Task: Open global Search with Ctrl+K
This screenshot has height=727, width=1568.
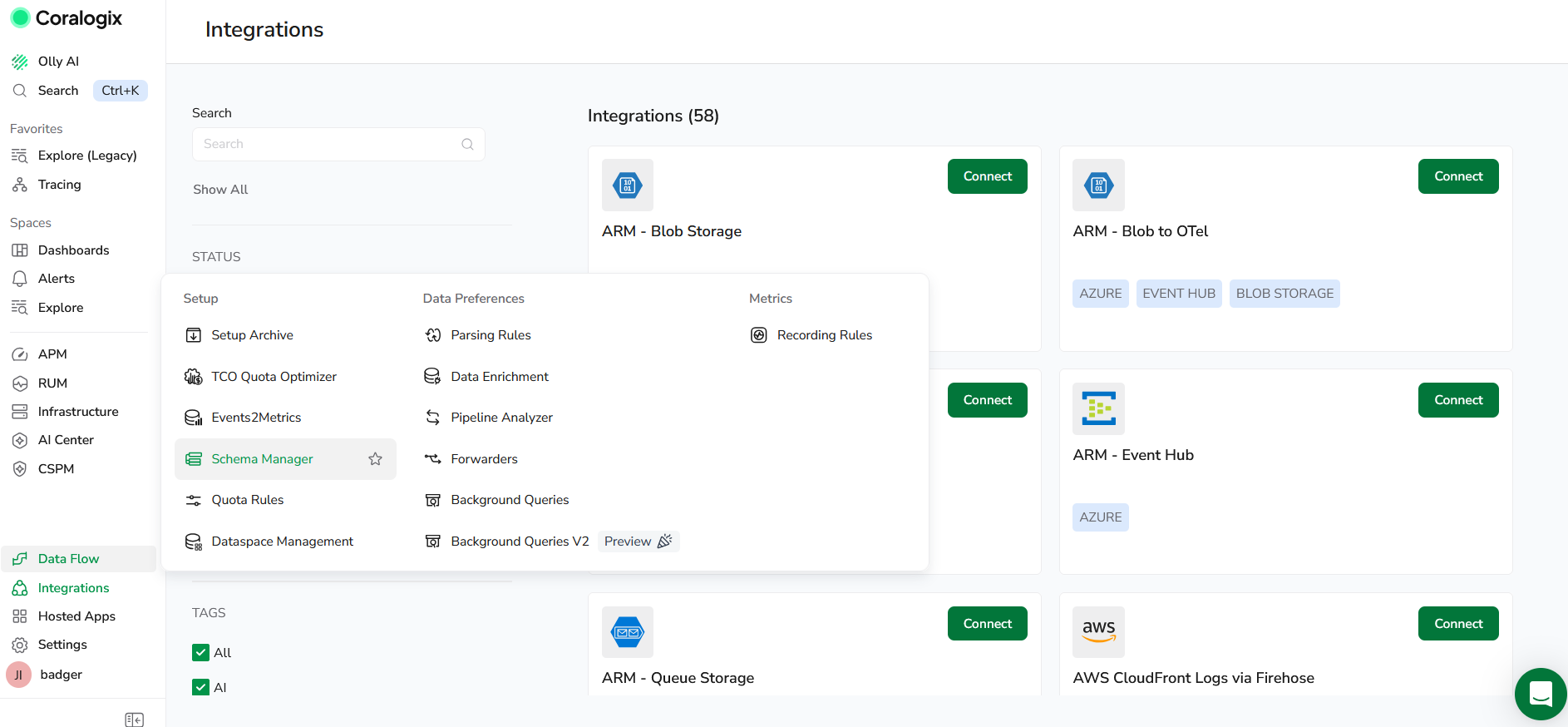Action: (x=79, y=91)
